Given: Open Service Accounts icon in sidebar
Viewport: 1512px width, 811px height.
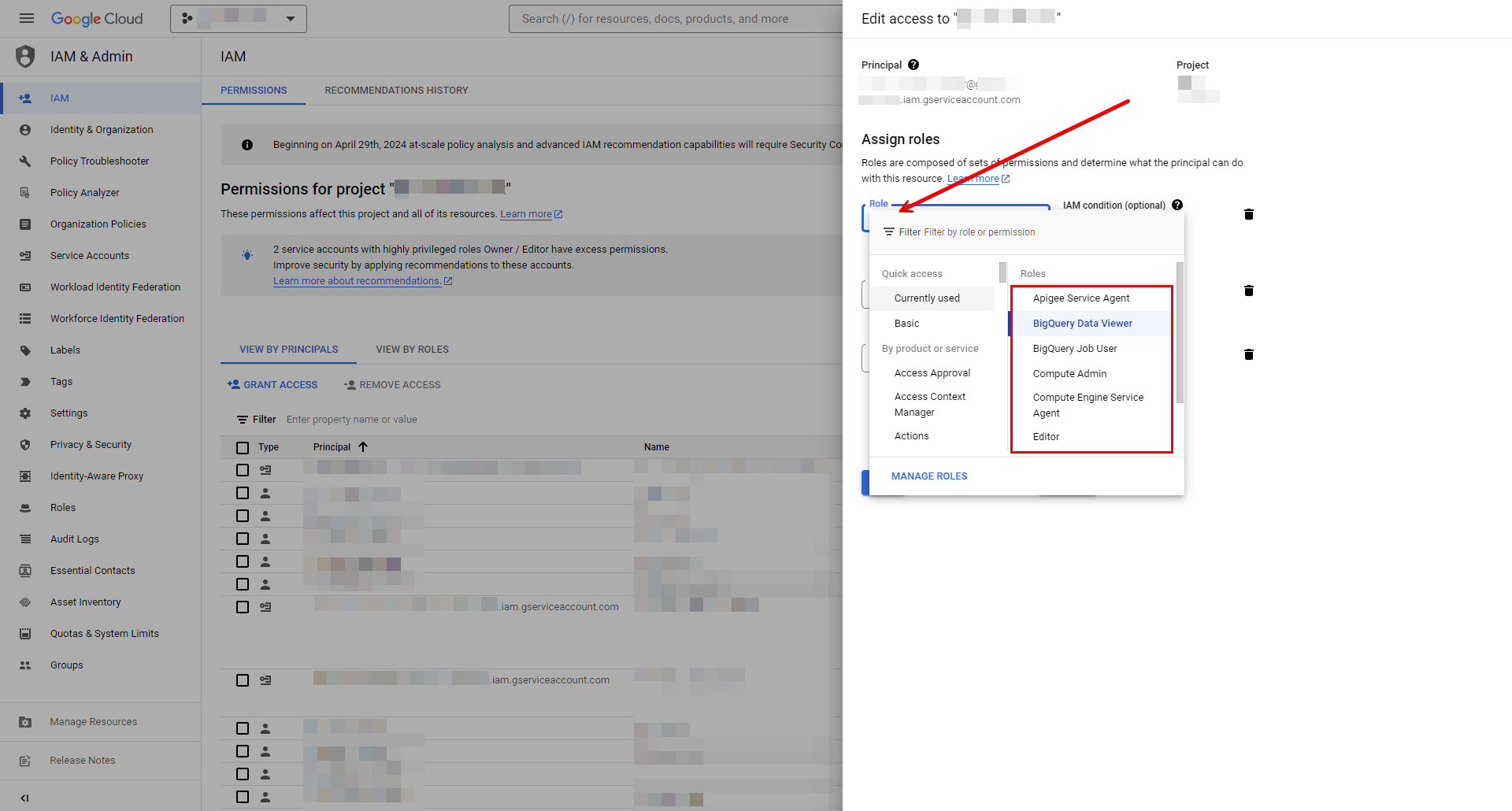Looking at the screenshot, I should pyautogui.click(x=25, y=256).
